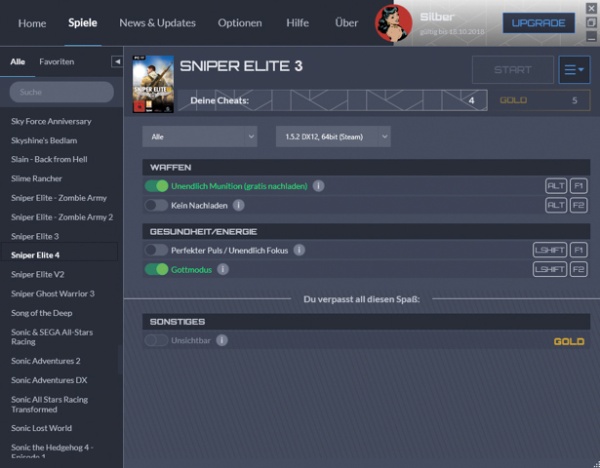
Task: Click the LSHIFT hotkey of Gottmodus
Action: point(550,269)
